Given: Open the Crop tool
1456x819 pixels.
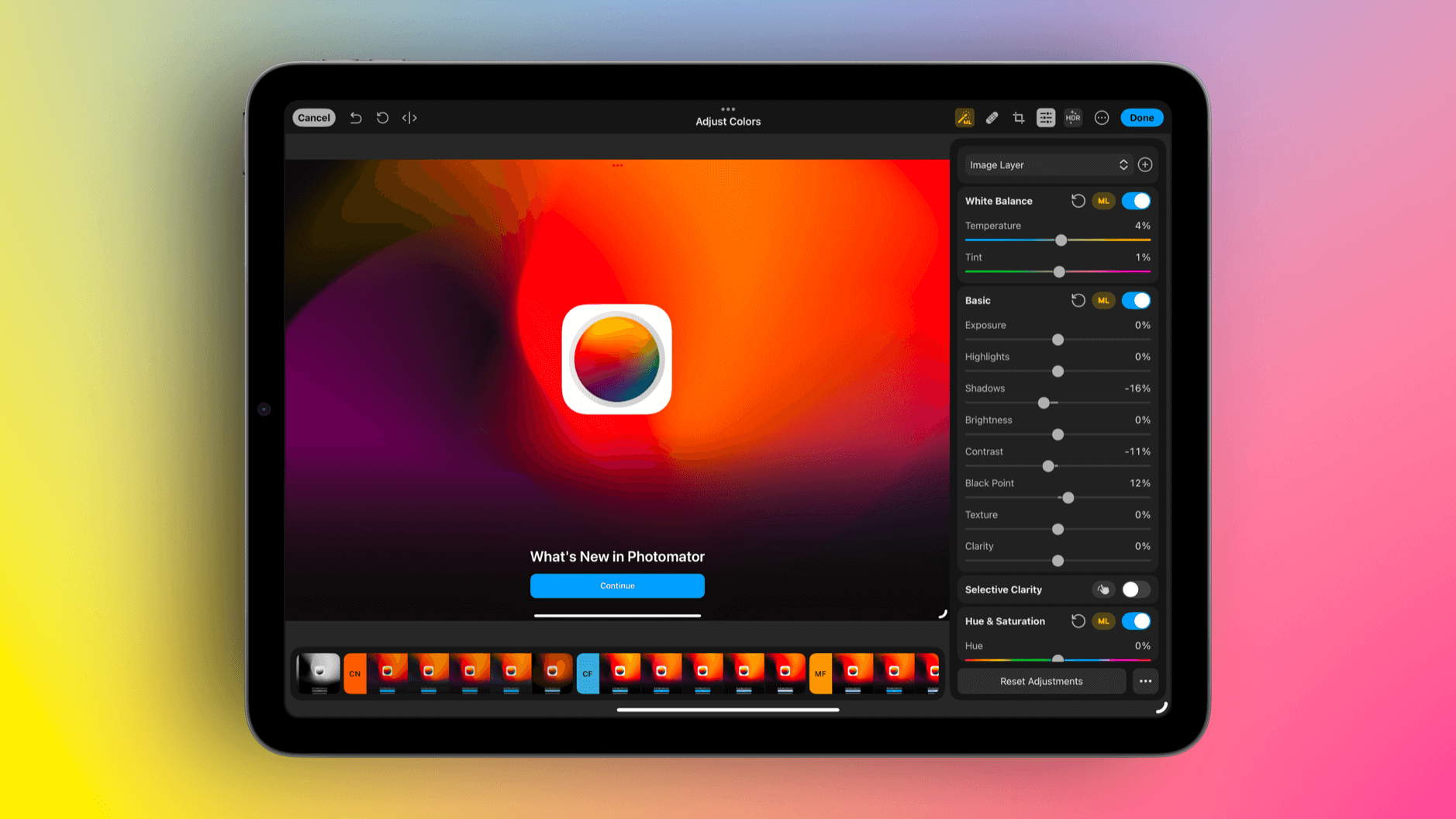Looking at the screenshot, I should [1019, 118].
